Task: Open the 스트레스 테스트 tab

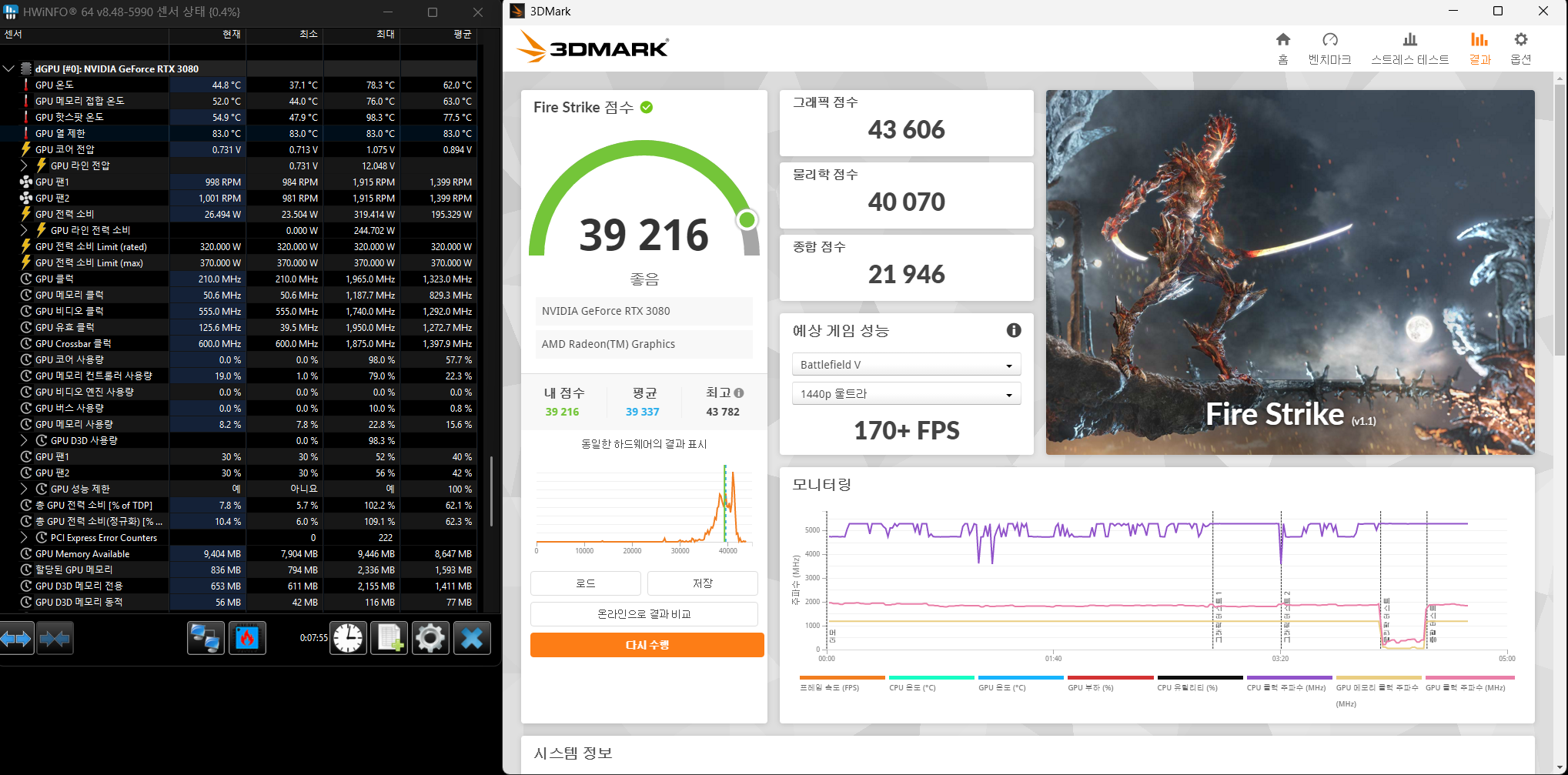Action: pos(1409,48)
